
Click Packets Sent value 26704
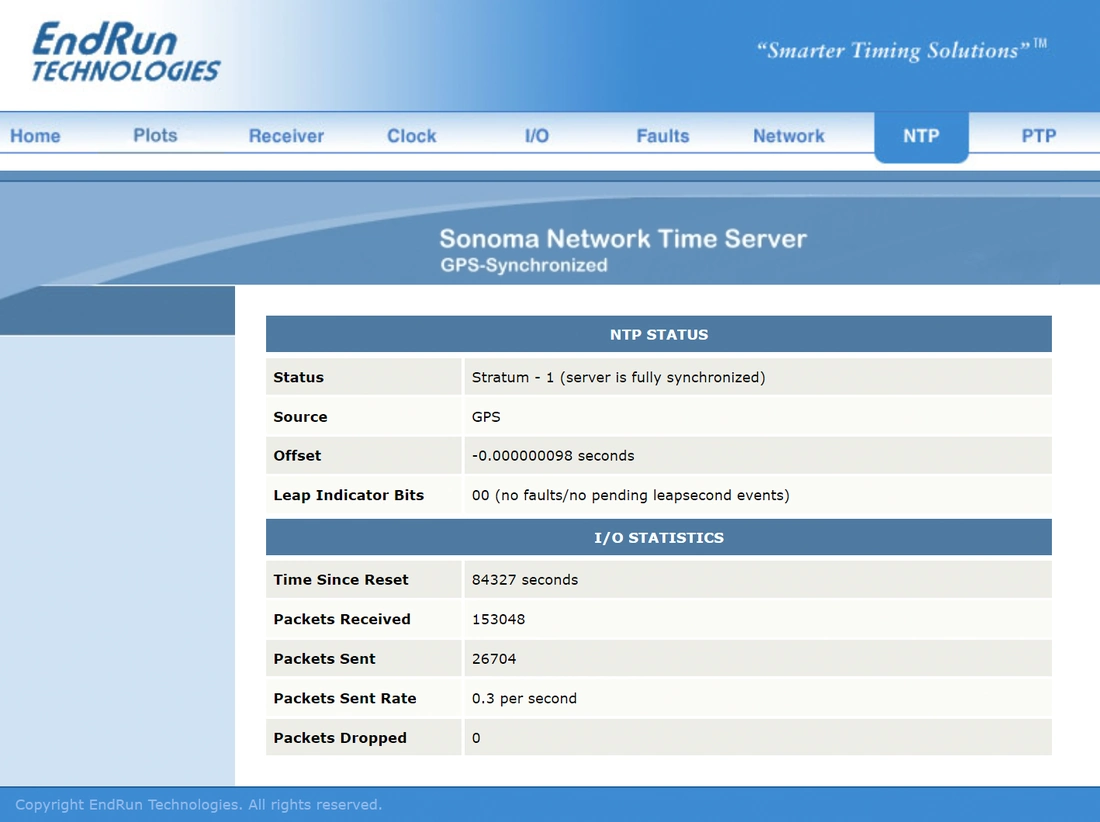click(494, 659)
